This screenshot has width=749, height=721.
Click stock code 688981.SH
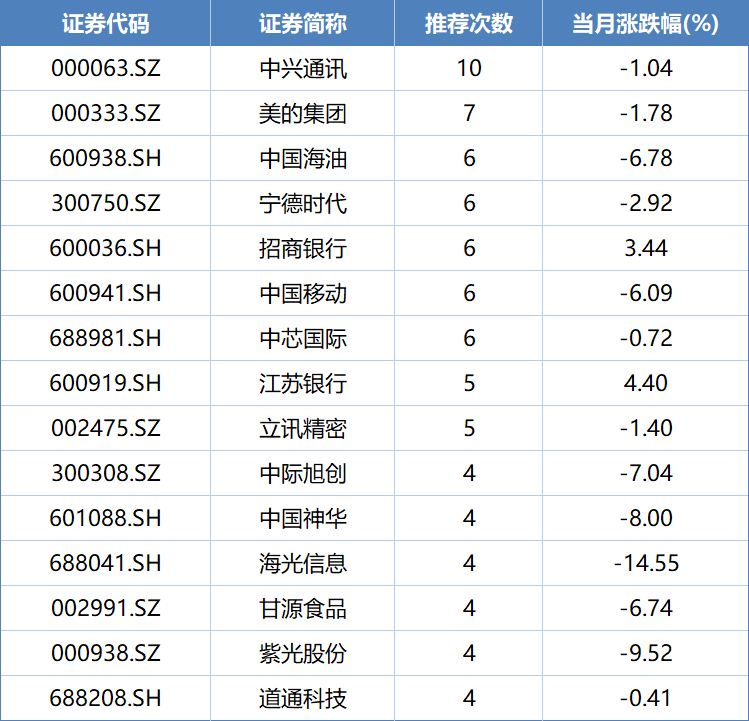pos(105,338)
